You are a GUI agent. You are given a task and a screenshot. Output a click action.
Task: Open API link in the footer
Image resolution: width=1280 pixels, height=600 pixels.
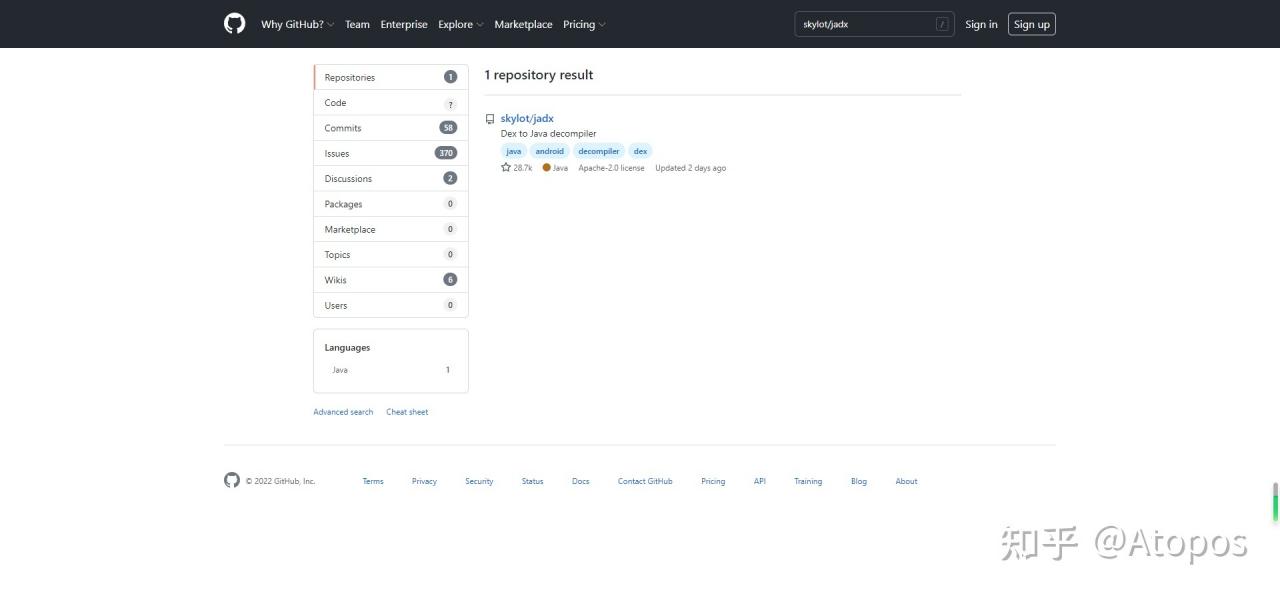(760, 481)
